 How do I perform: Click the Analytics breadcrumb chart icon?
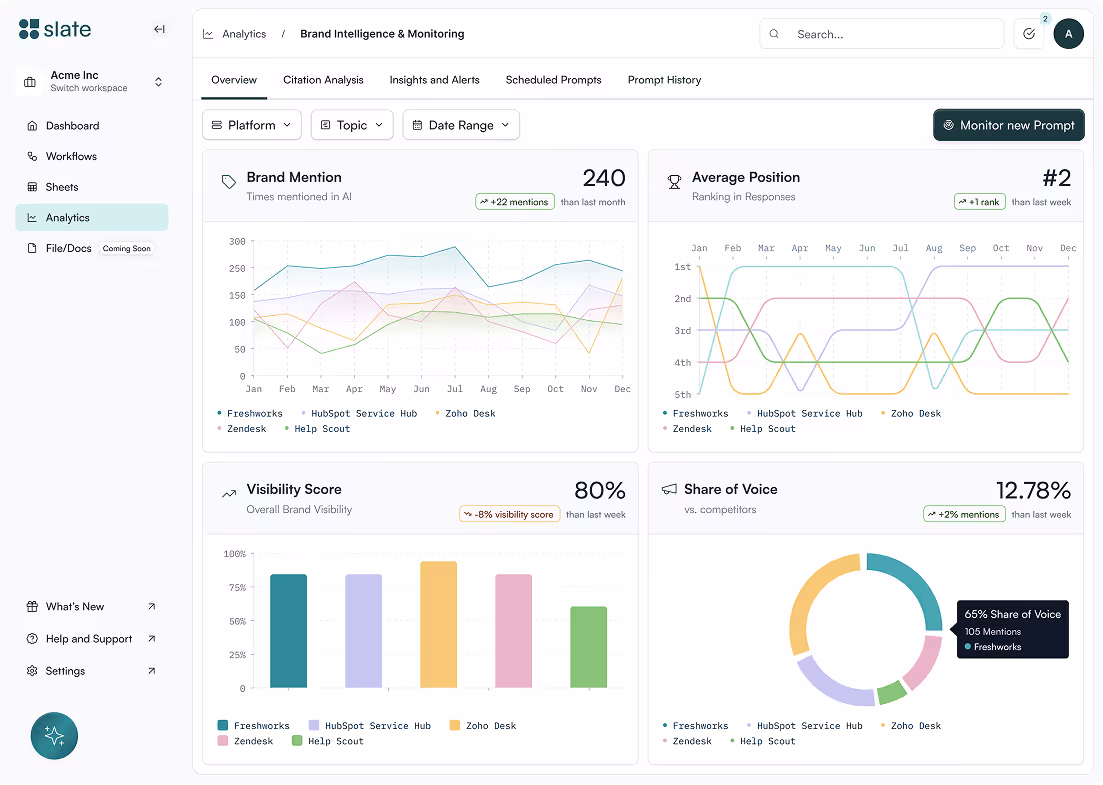tap(208, 34)
